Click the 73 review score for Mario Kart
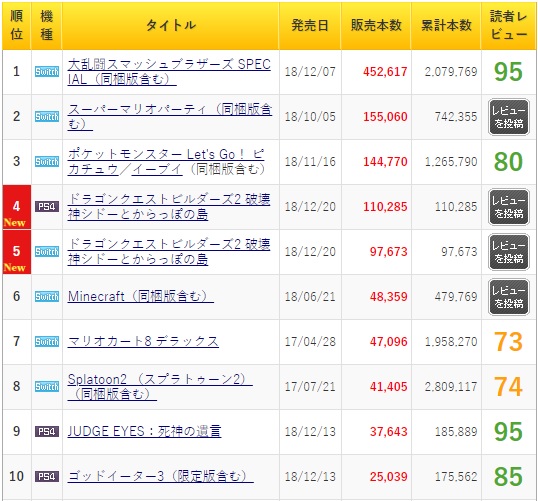The width and height of the screenshot is (538, 501). point(508,341)
